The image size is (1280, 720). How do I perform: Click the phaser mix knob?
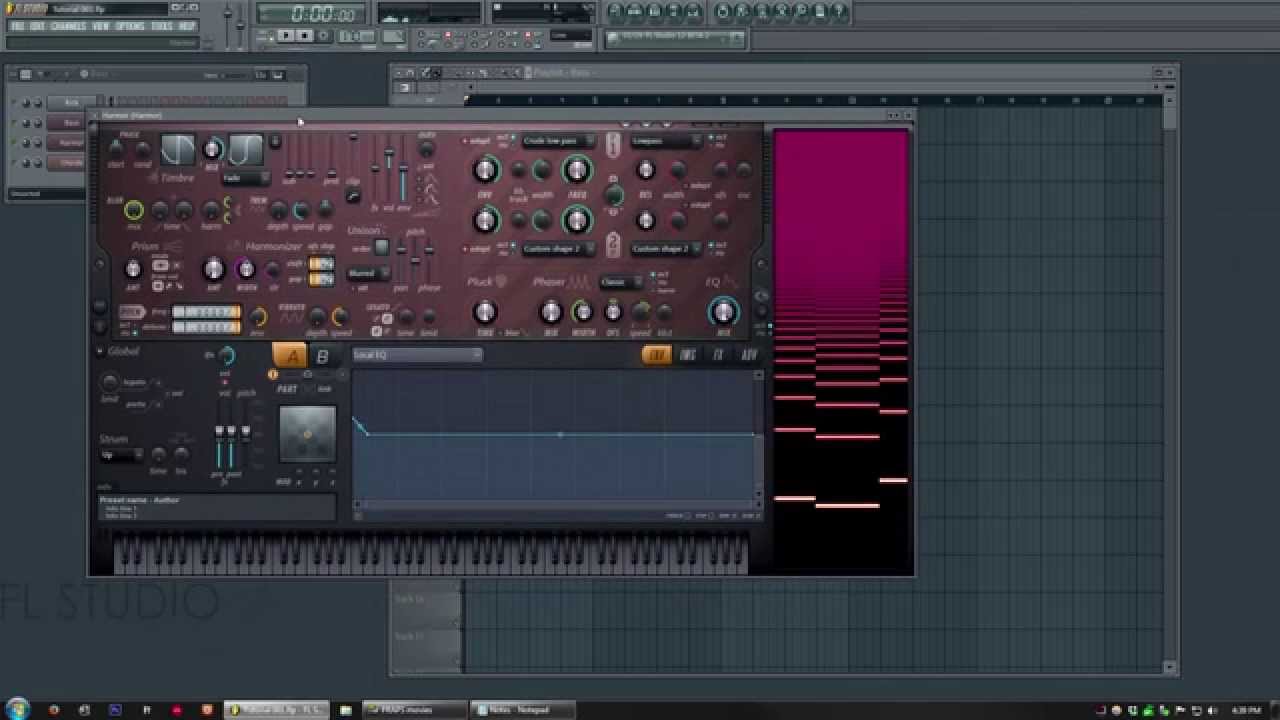[551, 312]
